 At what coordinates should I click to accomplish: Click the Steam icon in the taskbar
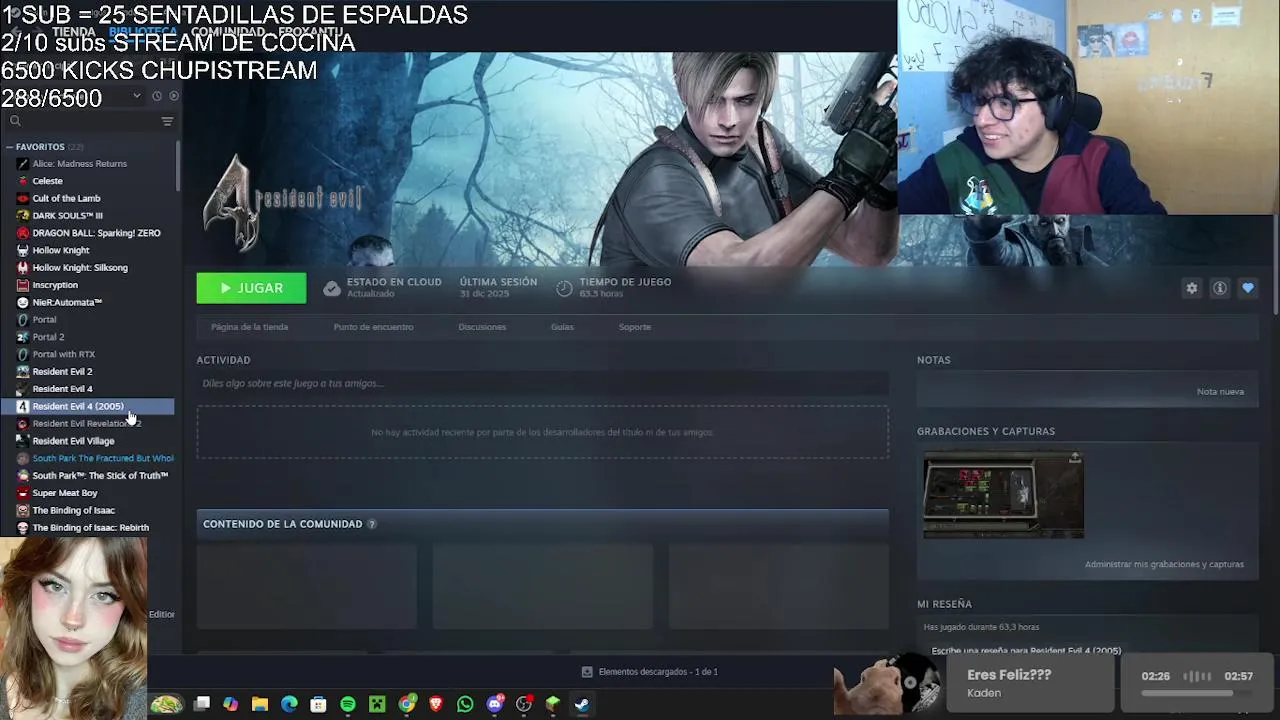[x=582, y=704]
